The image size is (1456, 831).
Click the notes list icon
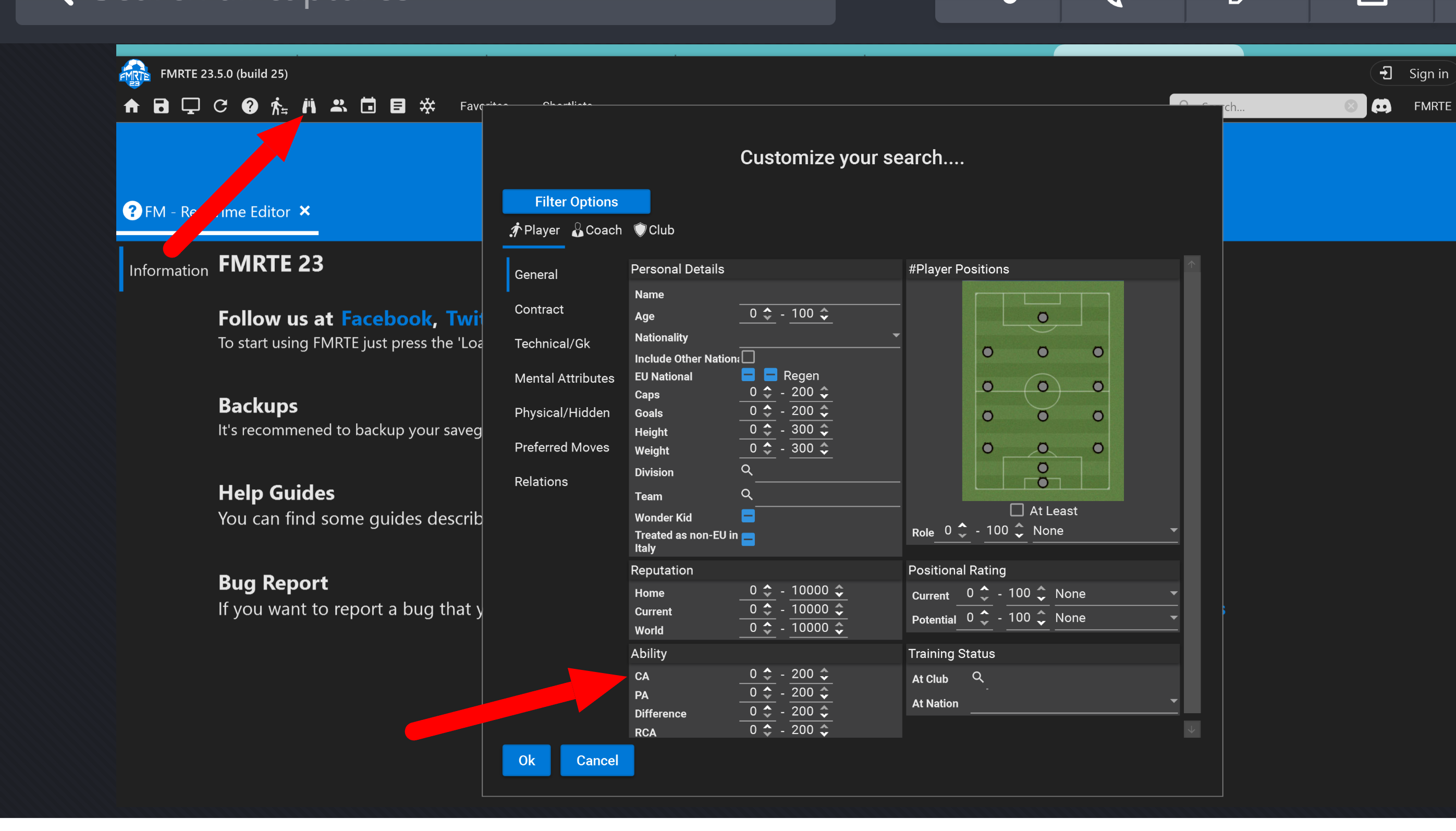tap(398, 106)
